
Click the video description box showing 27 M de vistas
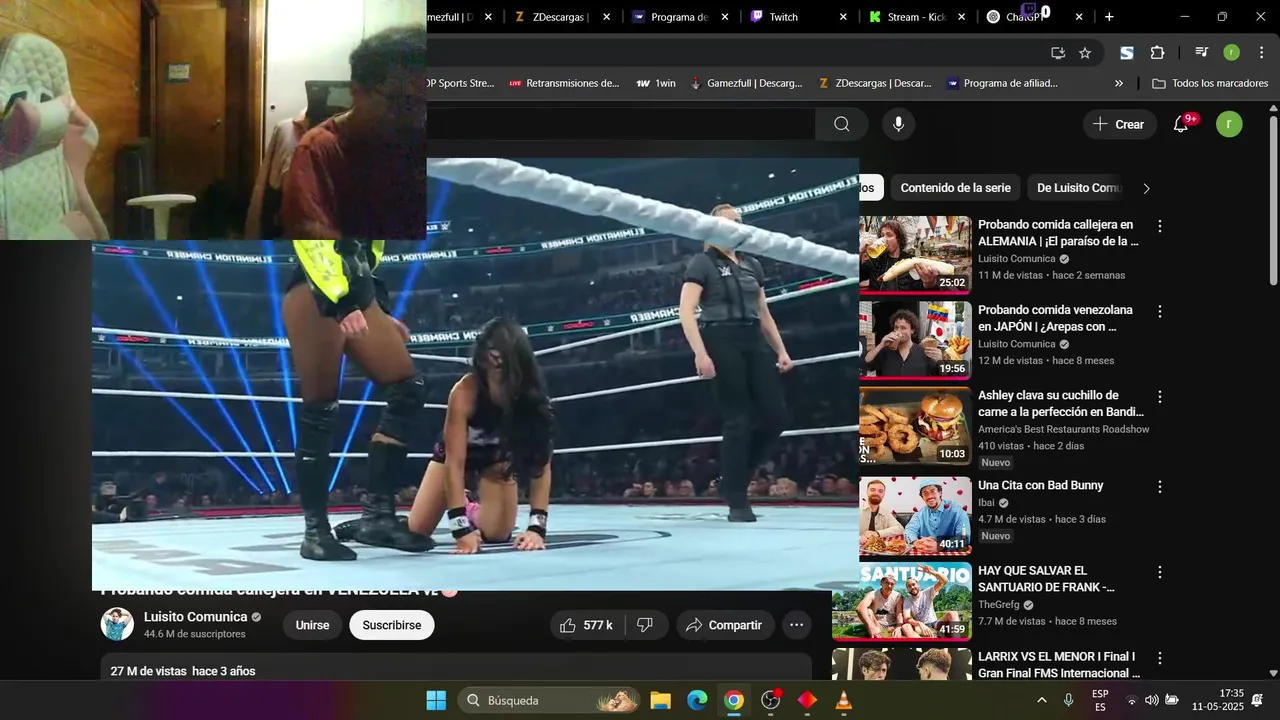456,668
